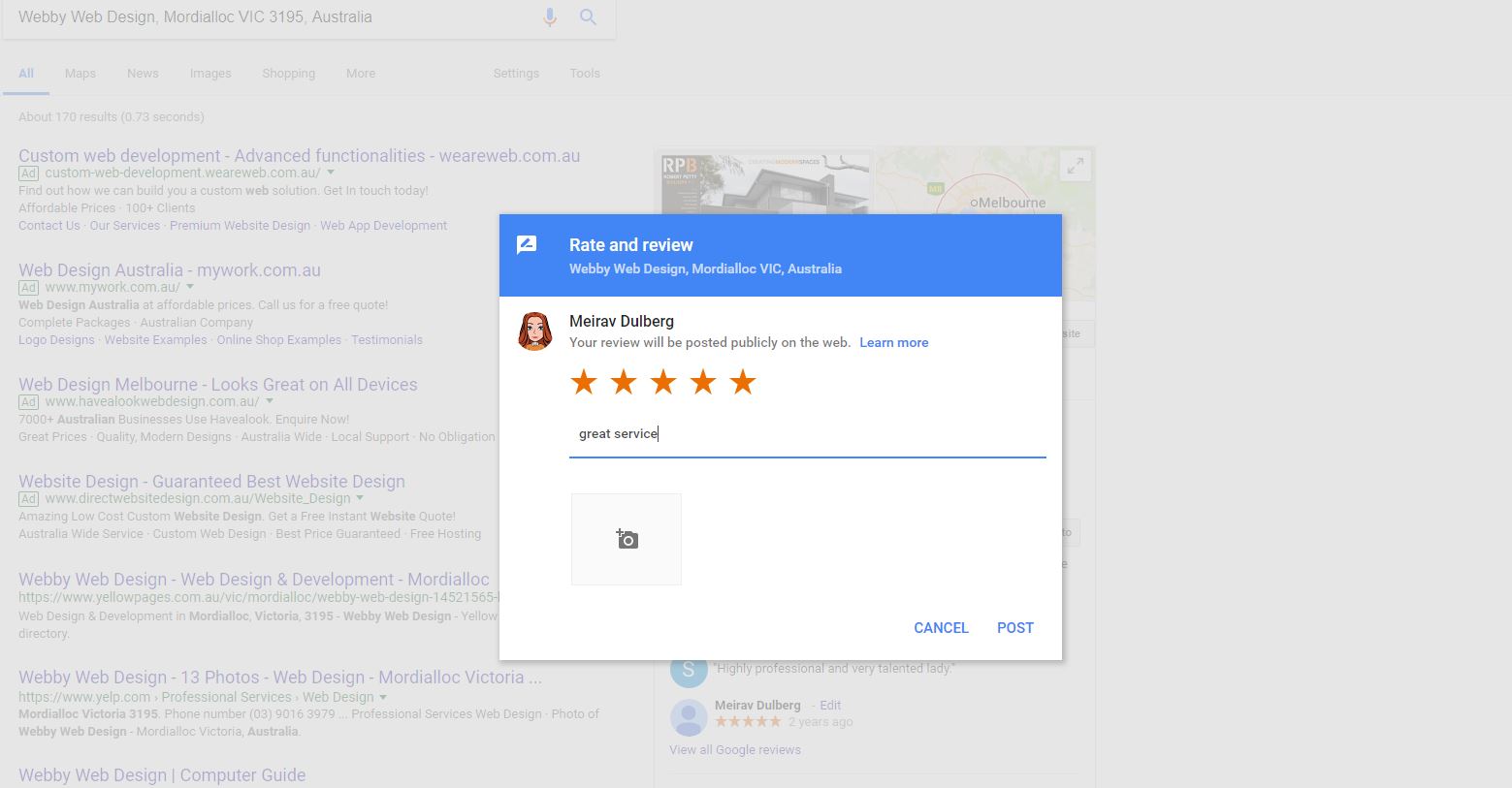
Task: Click the 'S' reviewer avatar circle
Action: coord(689,669)
